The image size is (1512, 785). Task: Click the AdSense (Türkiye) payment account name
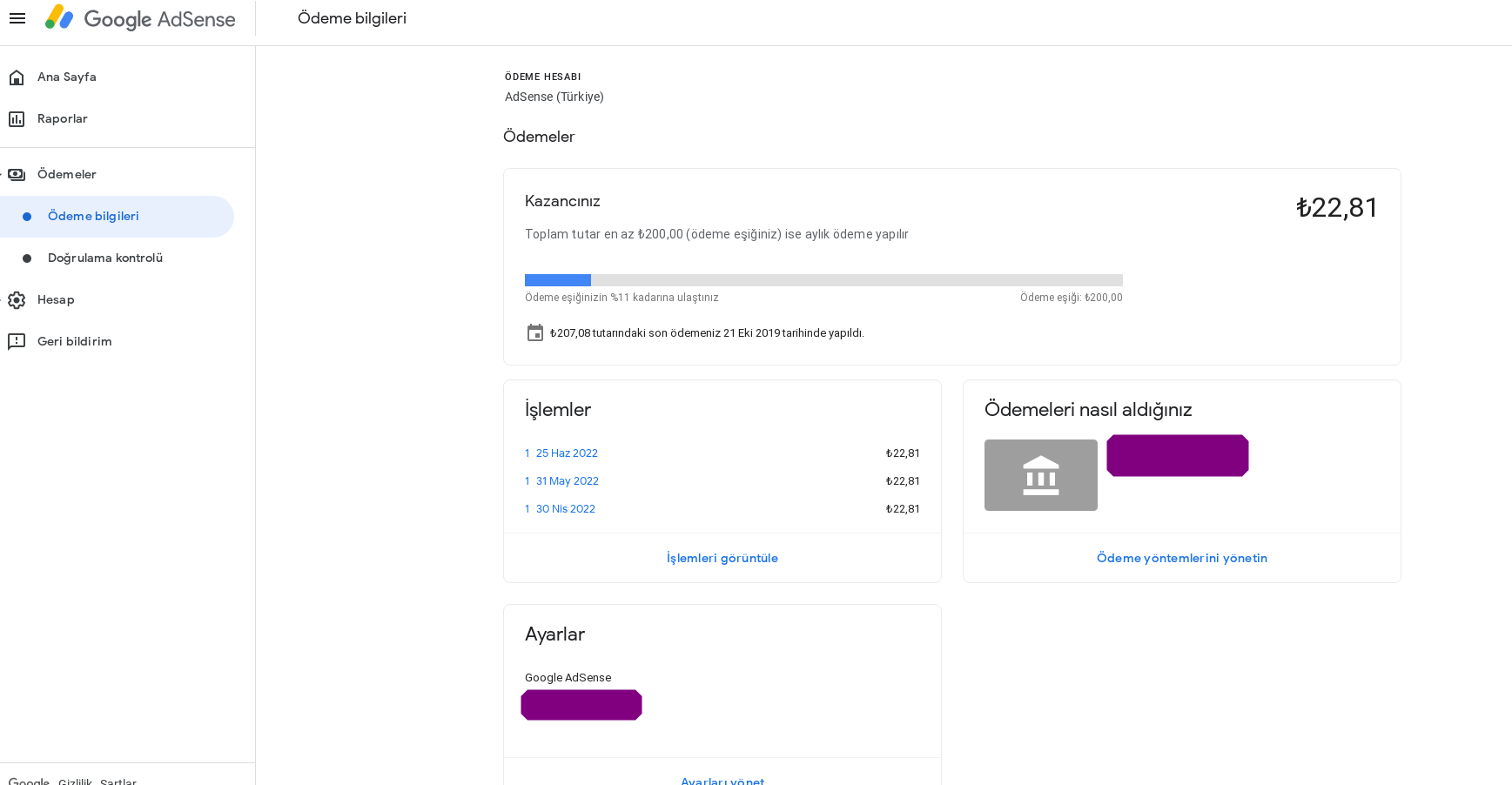(x=554, y=97)
